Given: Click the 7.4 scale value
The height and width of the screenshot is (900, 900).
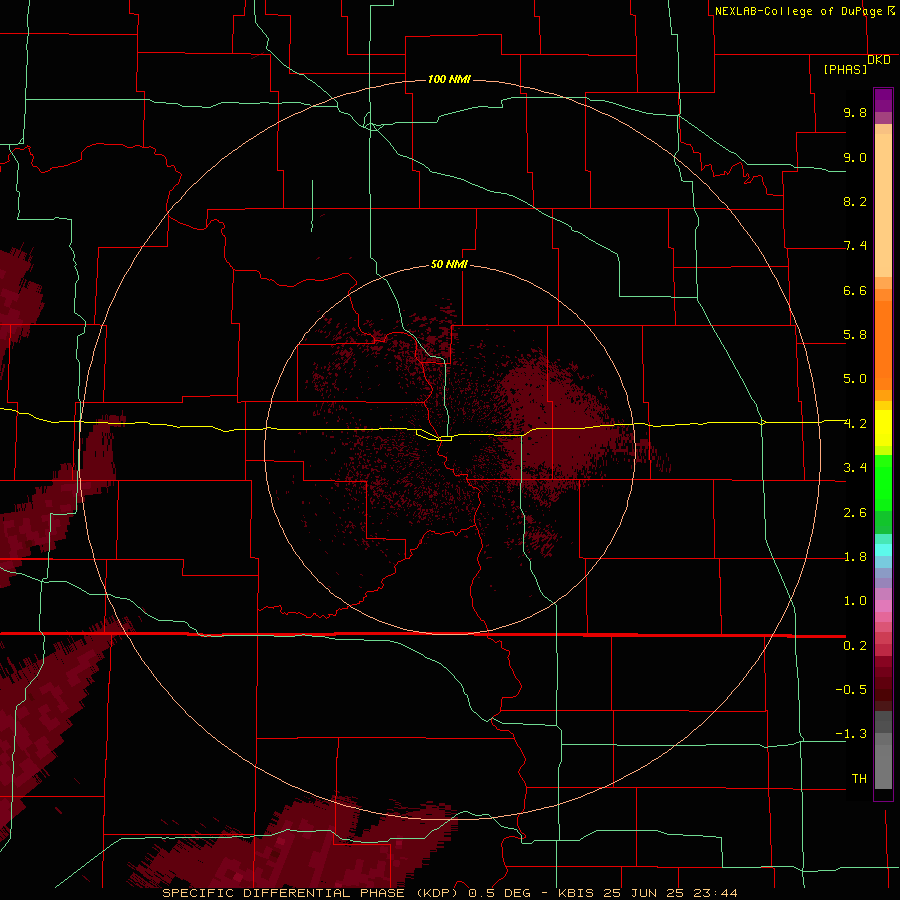Looking at the screenshot, I should [855, 246].
